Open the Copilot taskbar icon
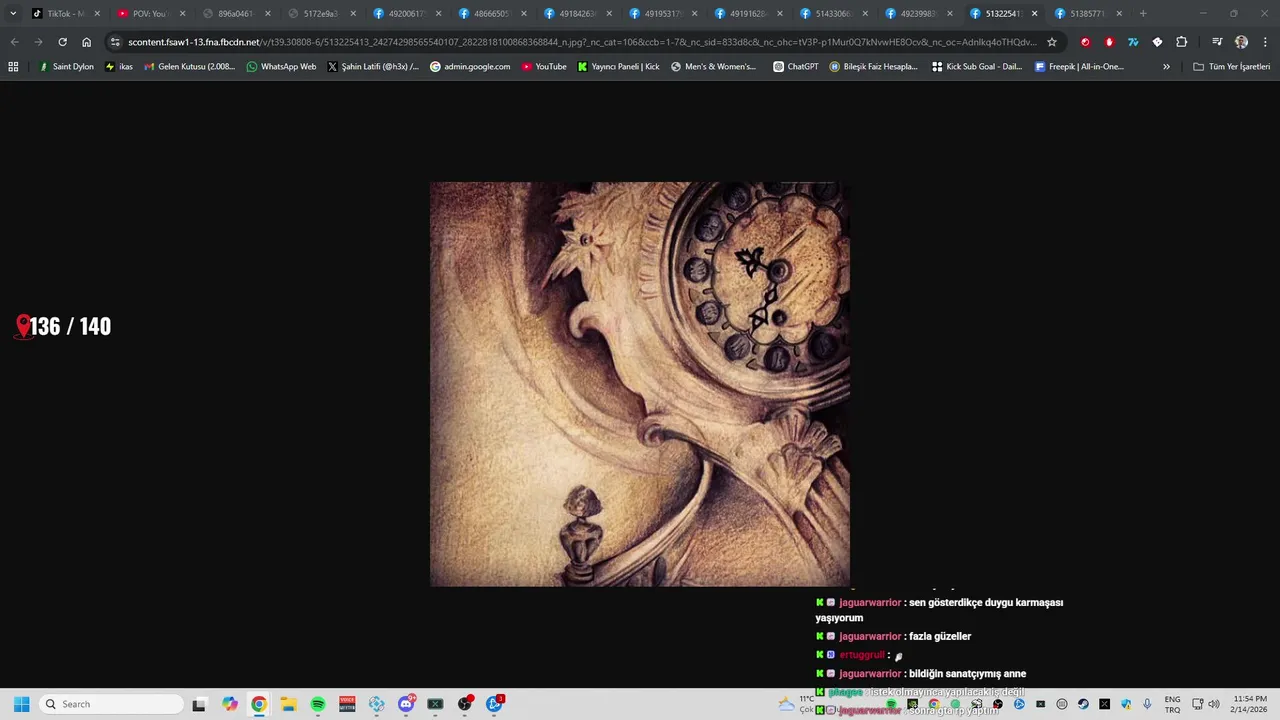 (x=230, y=704)
